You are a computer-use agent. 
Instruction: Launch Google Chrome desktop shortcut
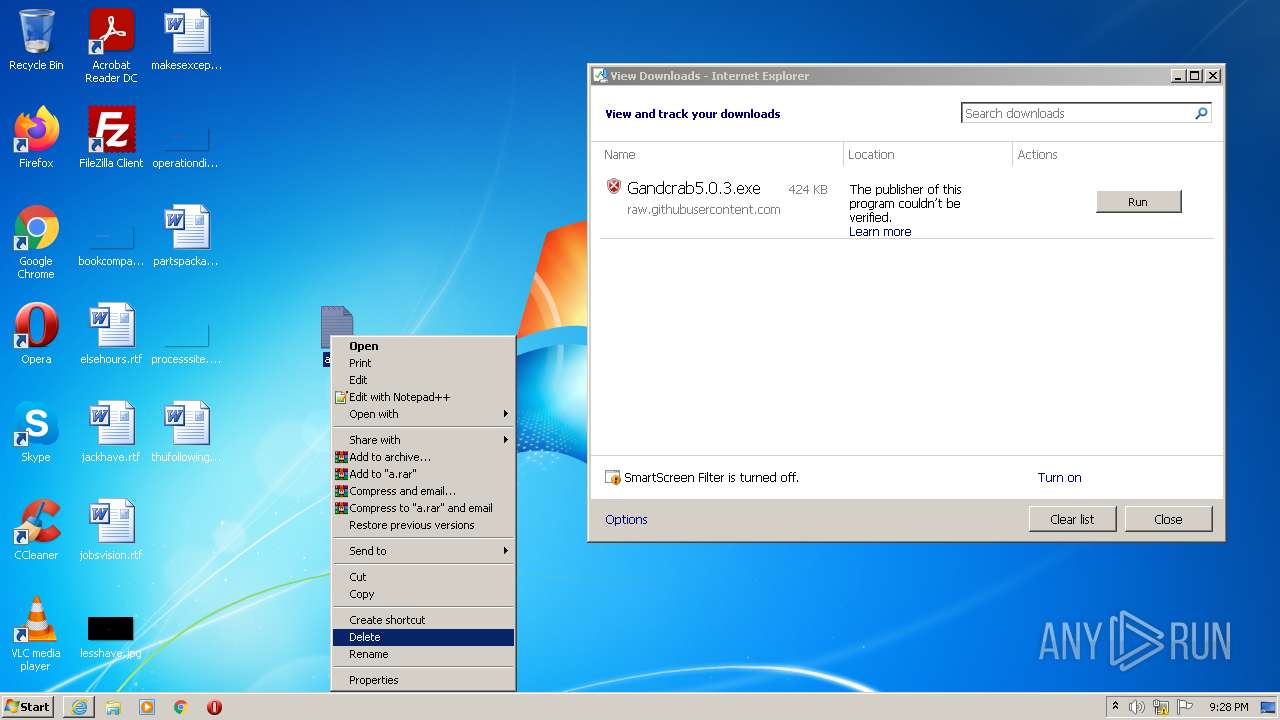click(x=36, y=242)
